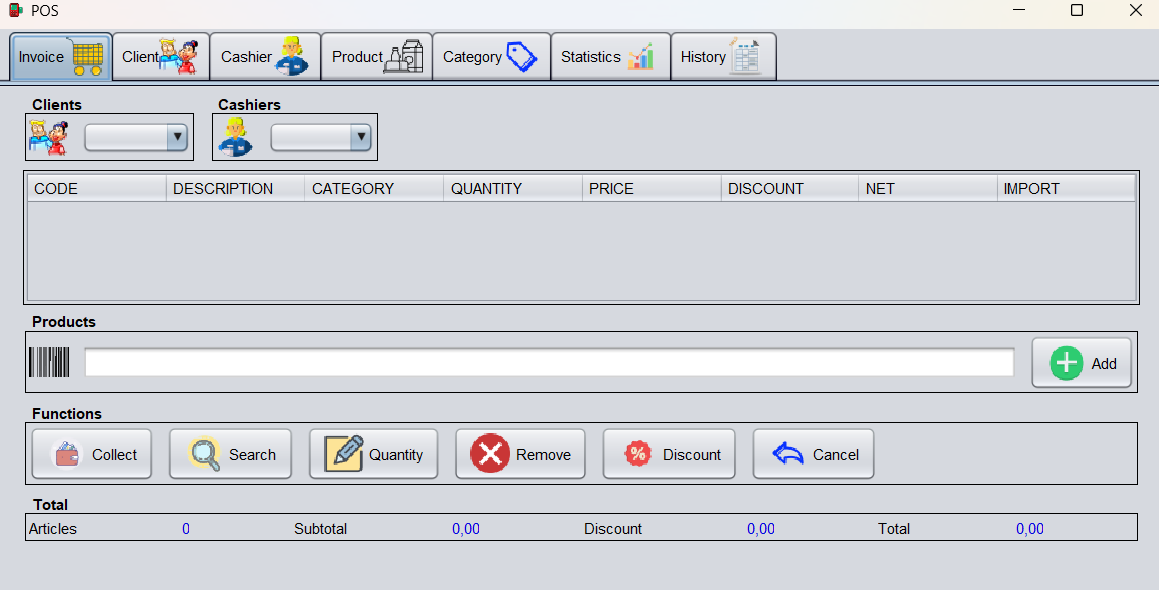This screenshot has height=590, width=1159.
Task: Open the Invoice tab
Action: point(61,57)
